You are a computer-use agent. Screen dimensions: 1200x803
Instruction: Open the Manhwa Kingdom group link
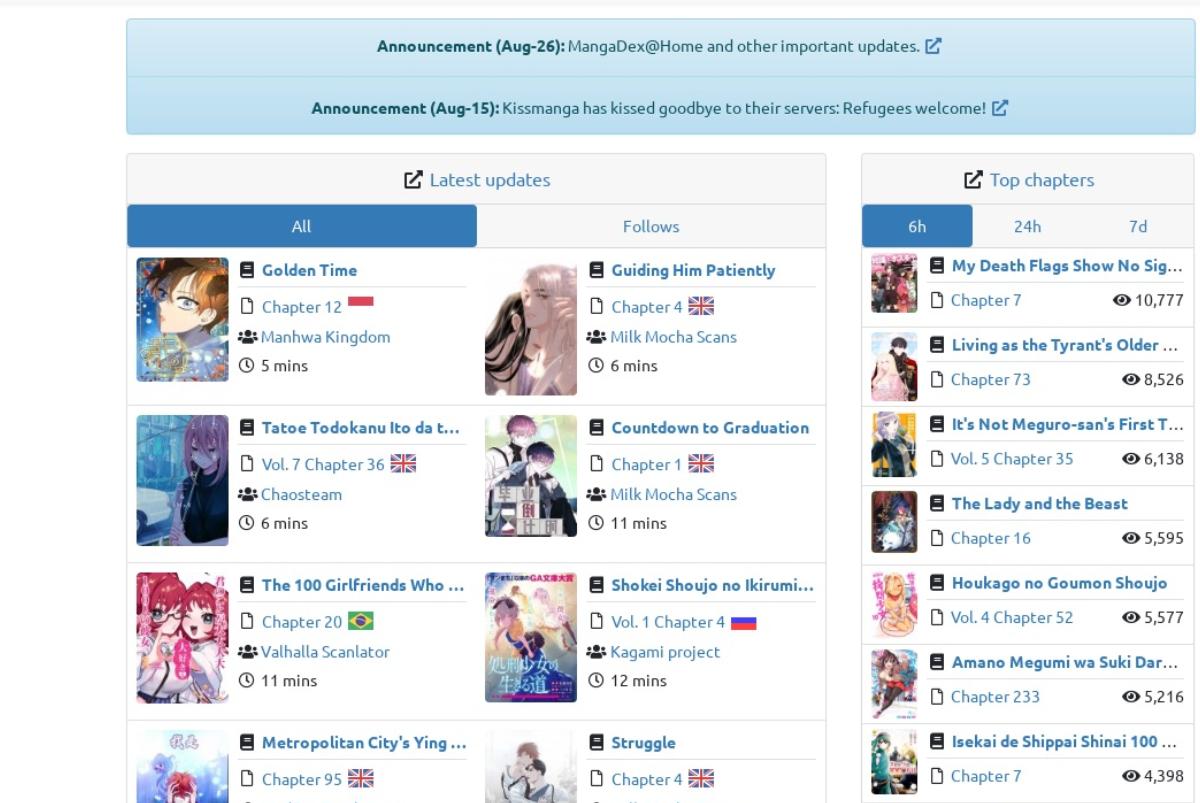[x=325, y=337]
